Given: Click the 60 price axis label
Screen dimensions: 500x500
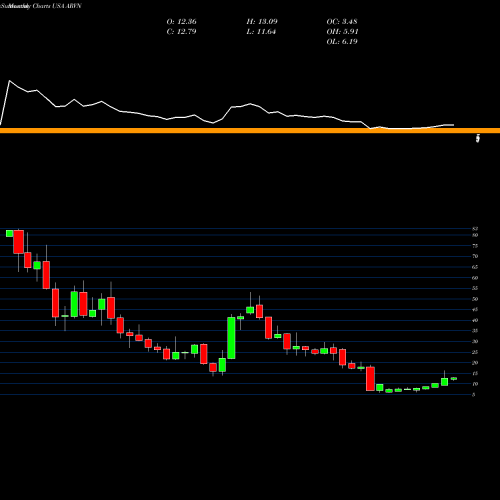Looking at the screenshot, I should click(475, 278).
